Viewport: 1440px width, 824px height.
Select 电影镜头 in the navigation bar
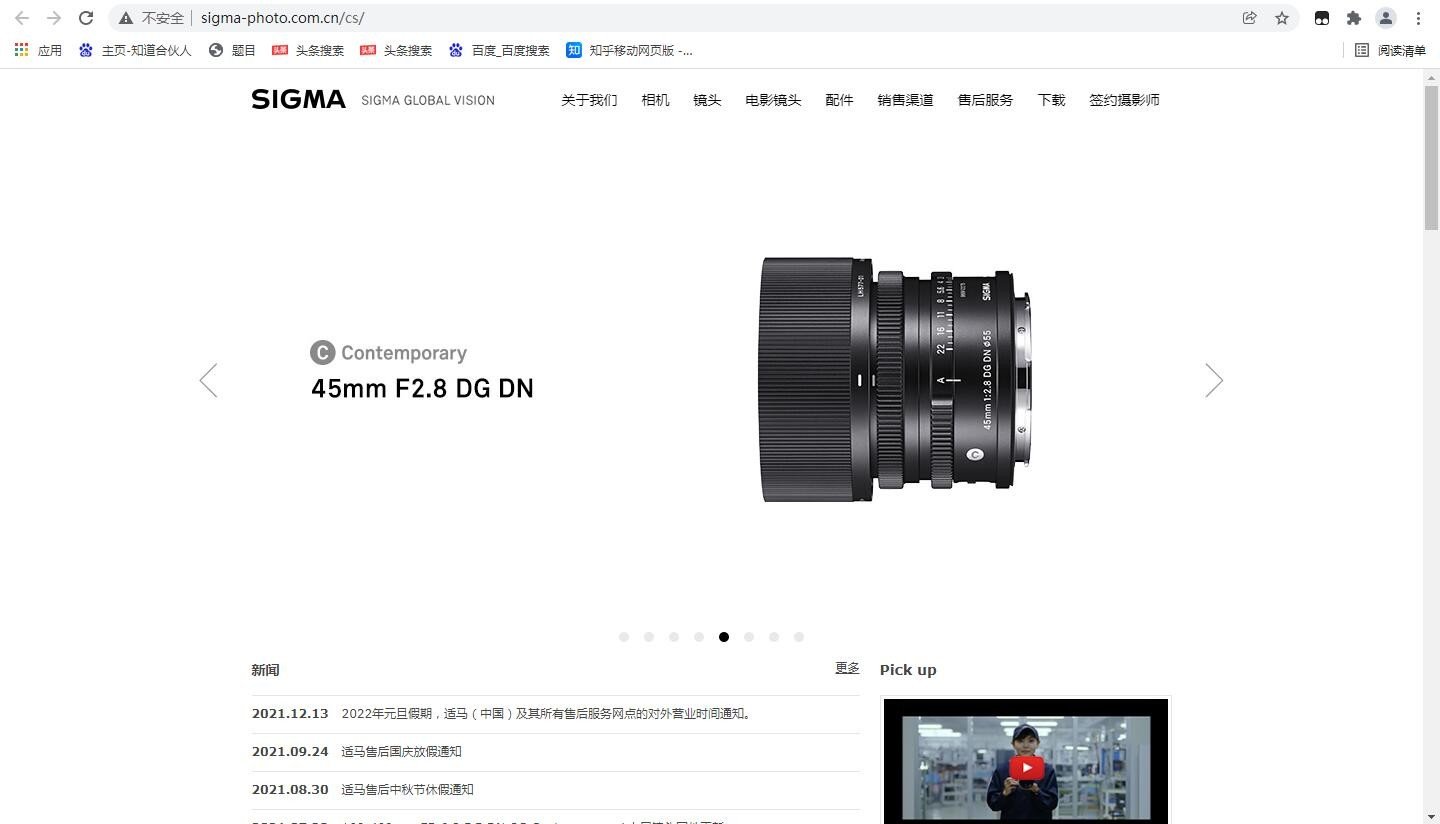click(772, 99)
